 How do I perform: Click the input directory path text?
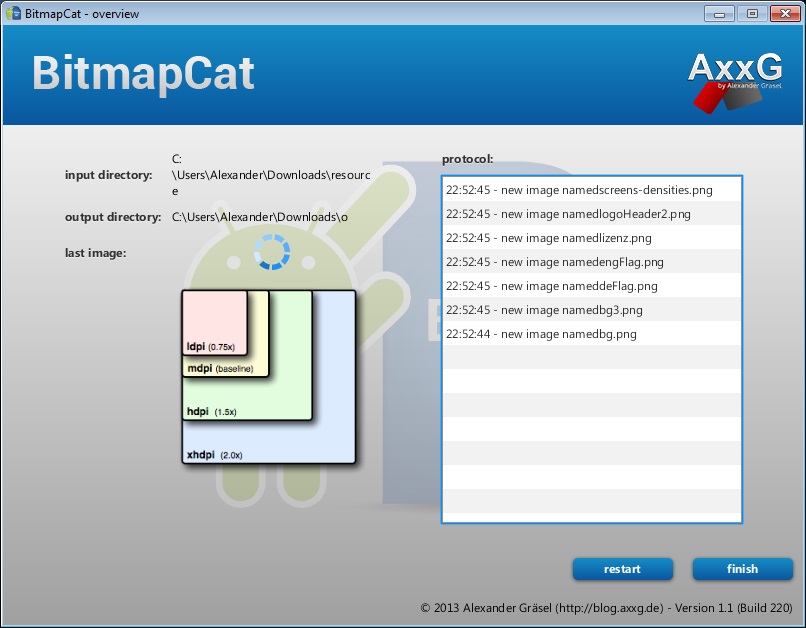pos(271,175)
